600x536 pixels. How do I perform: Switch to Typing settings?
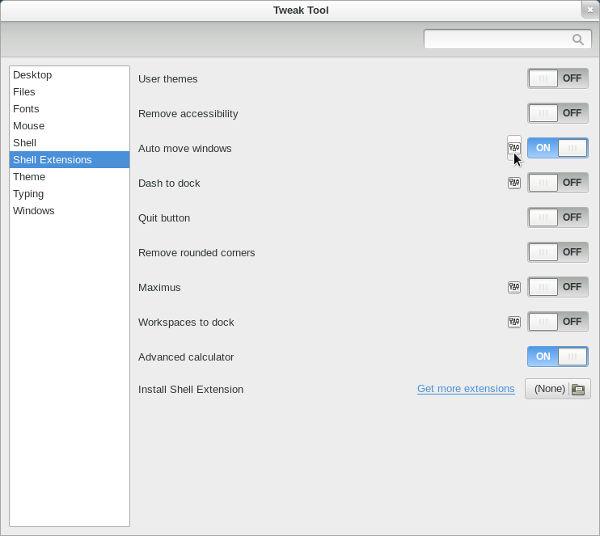click(69, 194)
